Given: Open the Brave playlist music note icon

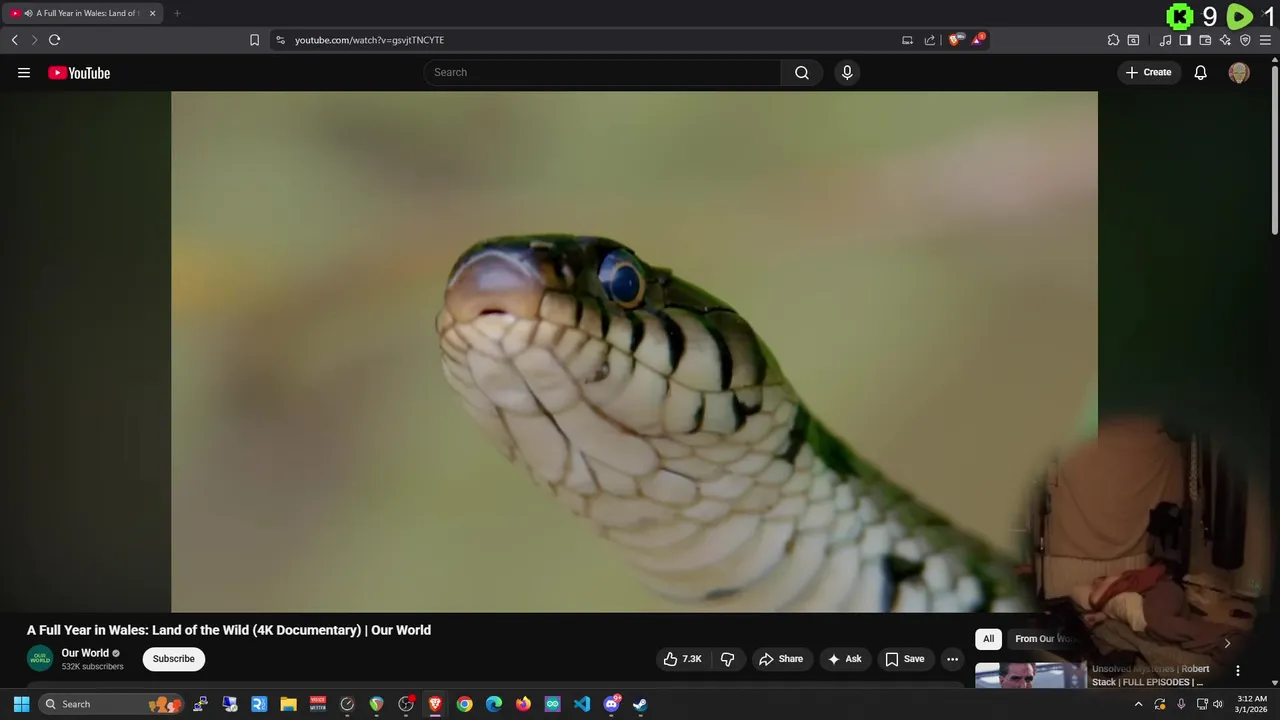Looking at the screenshot, I should [1165, 40].
